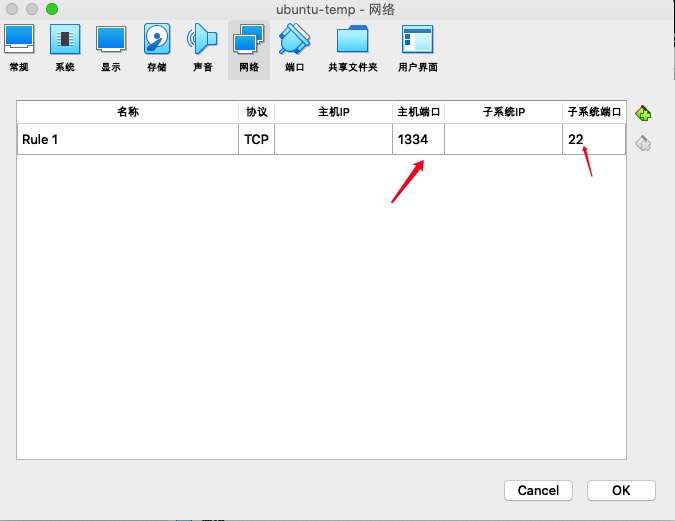Select the Rule 1 name cell
This screenshot has height=521, width=675.
128,139
